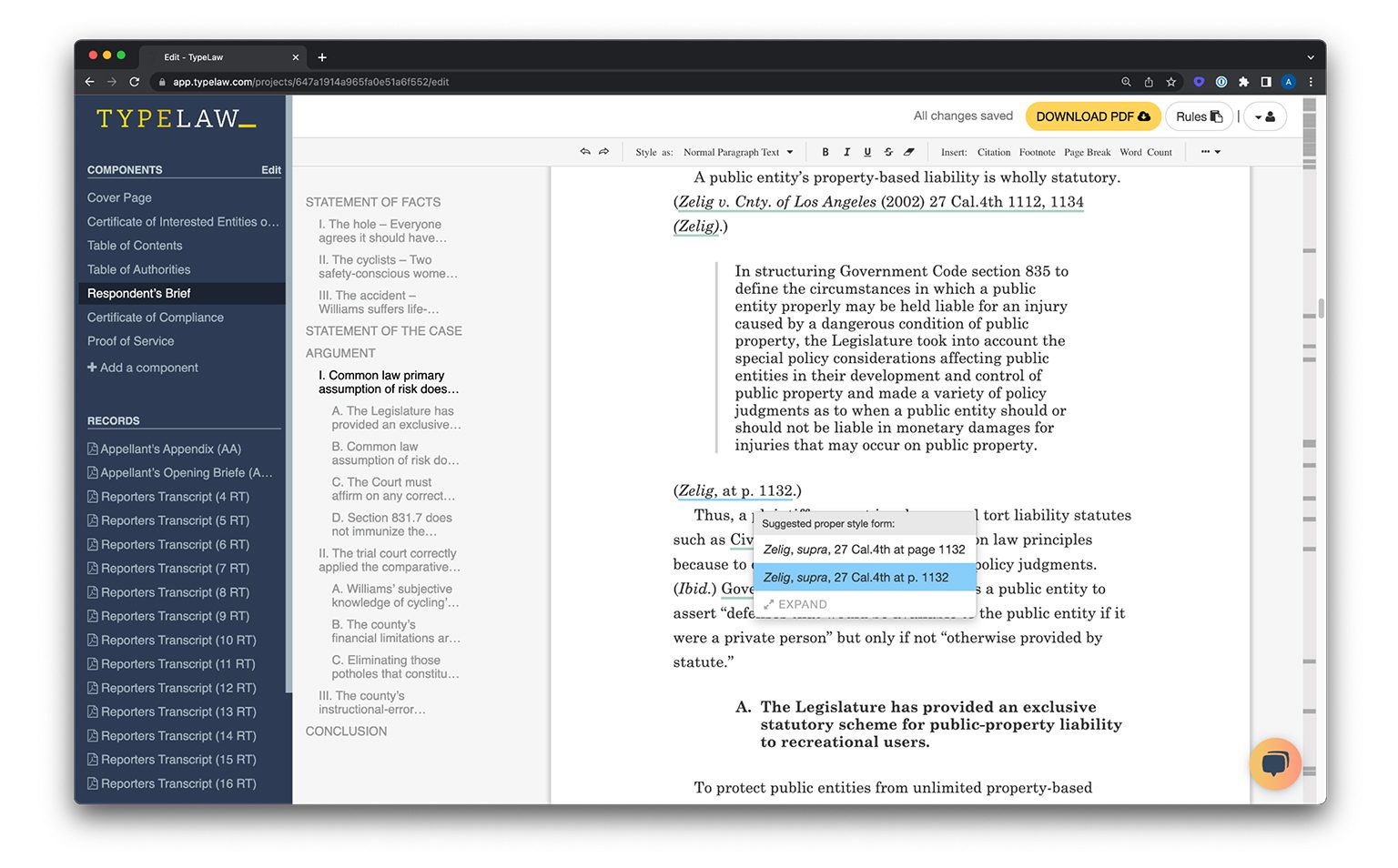1398x868 pixels.
Task: Click the TypeLaw logo
Action: 176,119
